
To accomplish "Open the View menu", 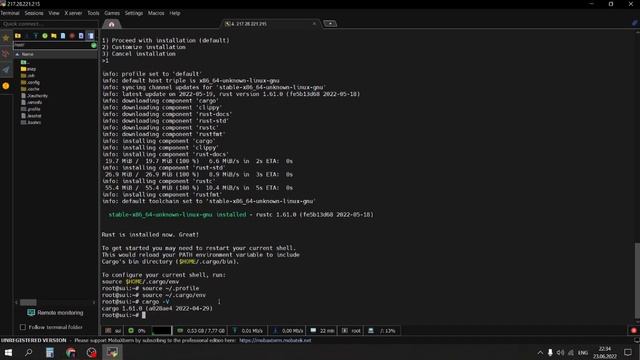I will 54,13.
